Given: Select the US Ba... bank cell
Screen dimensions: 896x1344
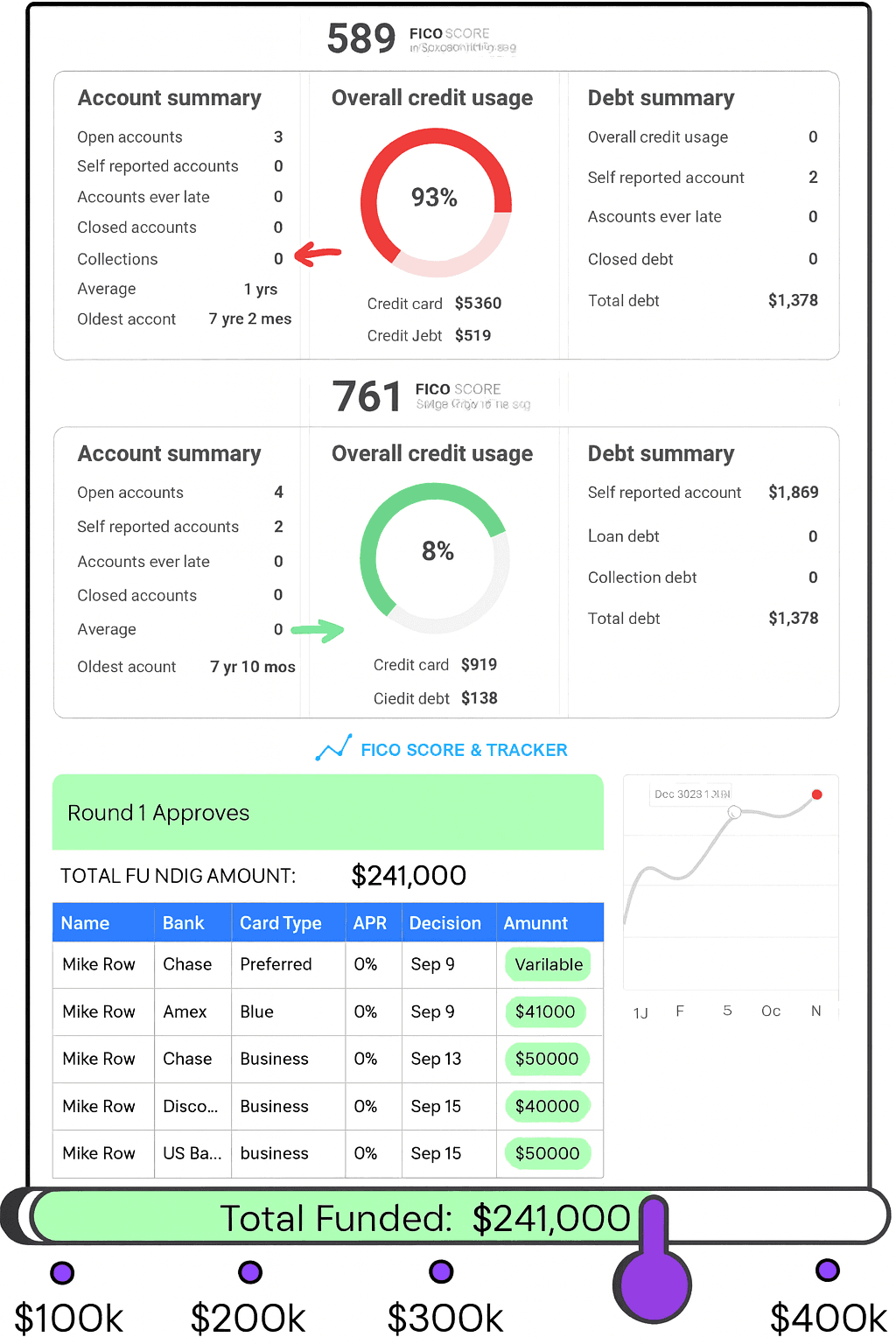Looking at the screenshot, I should 192,1153.
